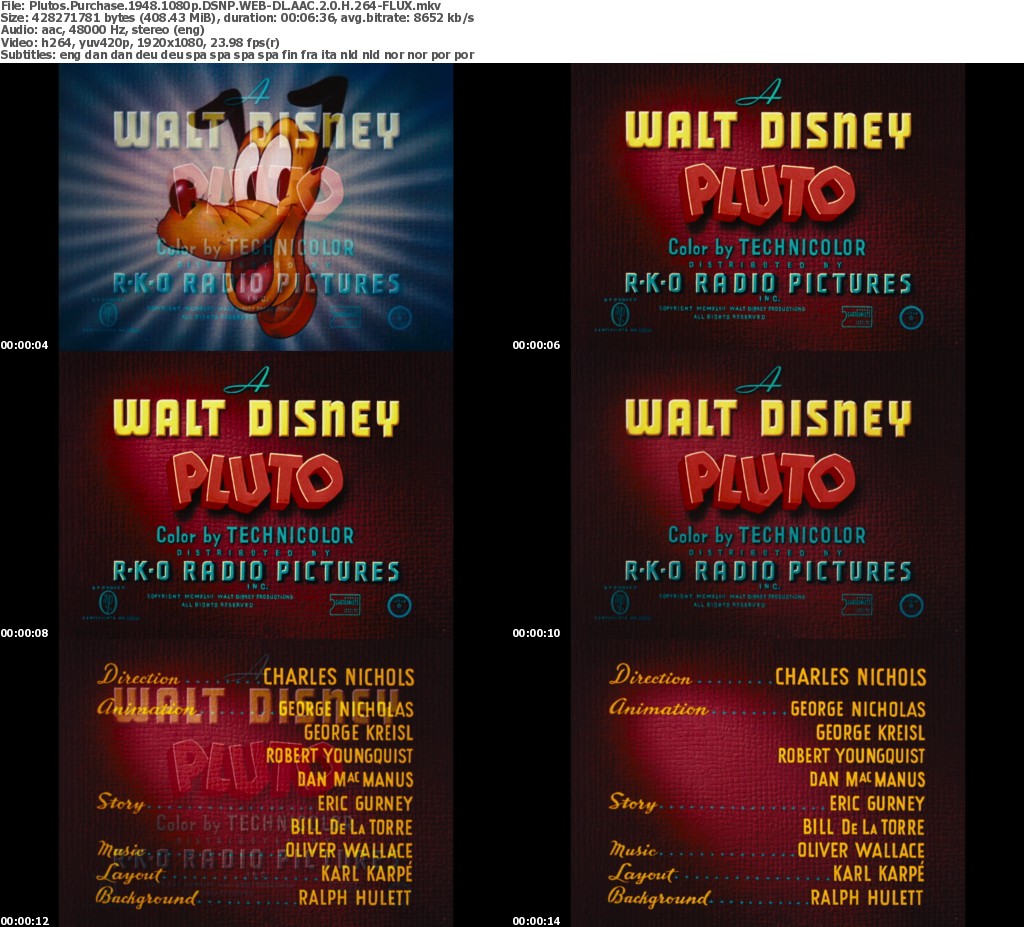Click the file name Plutos.Purchase.1948 header line
The width and height of the screenshot is (1024, 927).
227,6
